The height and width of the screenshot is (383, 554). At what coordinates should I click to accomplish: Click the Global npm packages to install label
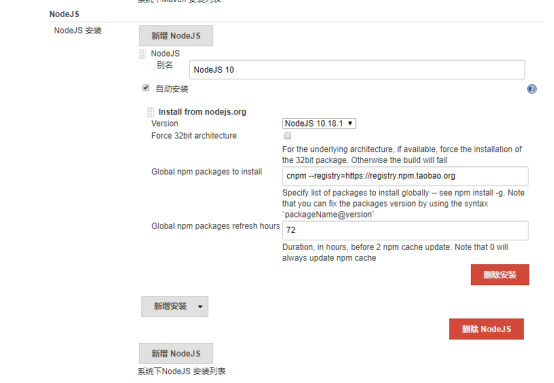pos(207,172)
